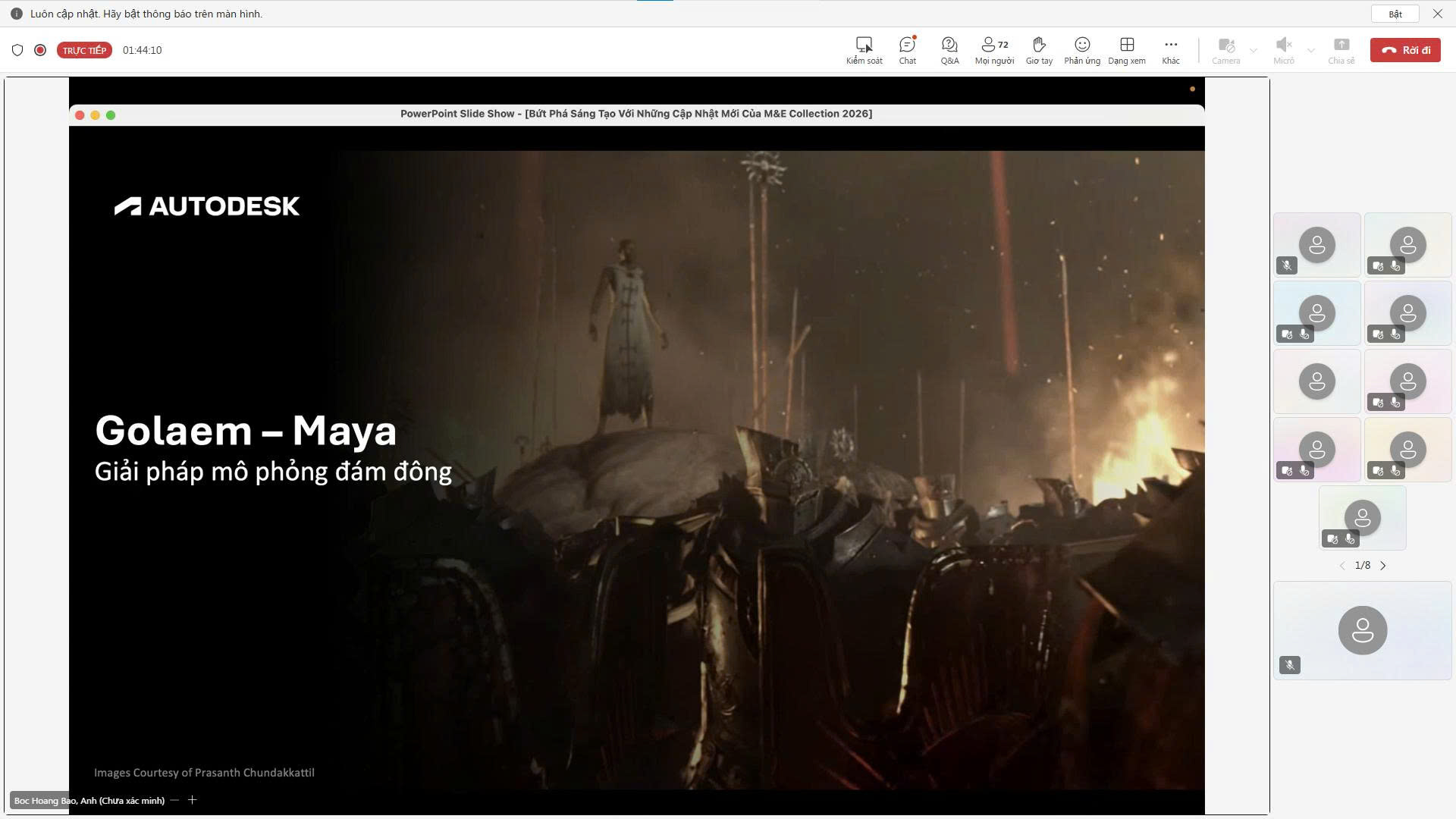Click the Kiểm soát control icon
This screenshot has width=1456, height=819.
tap(864, 50)
